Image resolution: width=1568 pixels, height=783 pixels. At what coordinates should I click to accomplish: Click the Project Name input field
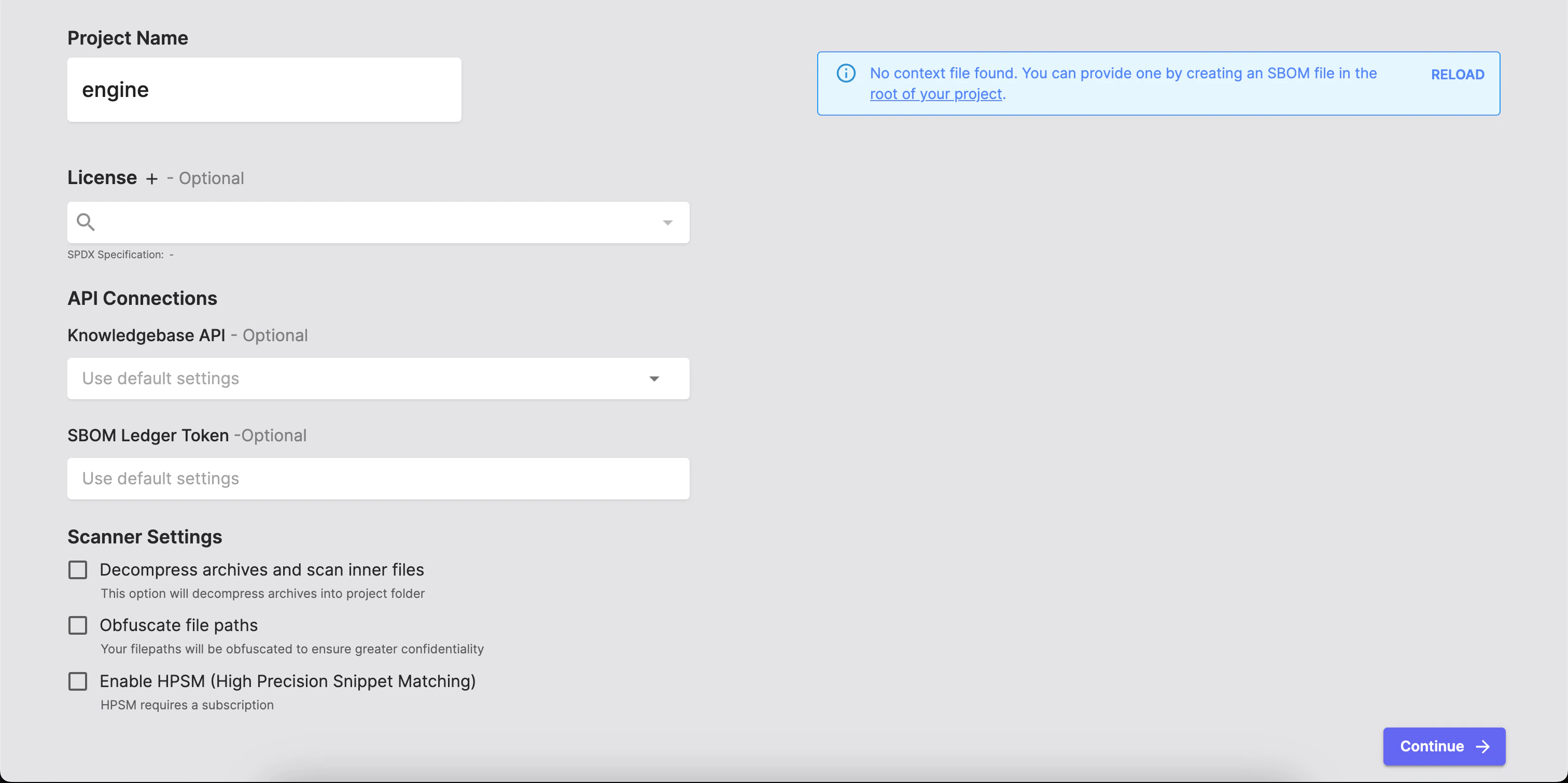point(264,90)
